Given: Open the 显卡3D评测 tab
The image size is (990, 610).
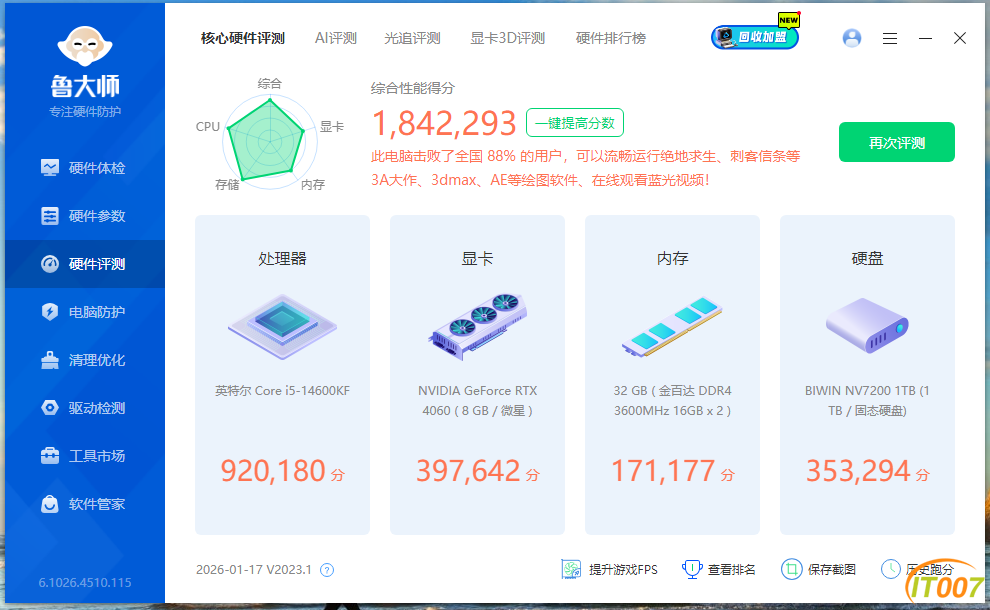Looking at the screenshot, I should (507, 38).
